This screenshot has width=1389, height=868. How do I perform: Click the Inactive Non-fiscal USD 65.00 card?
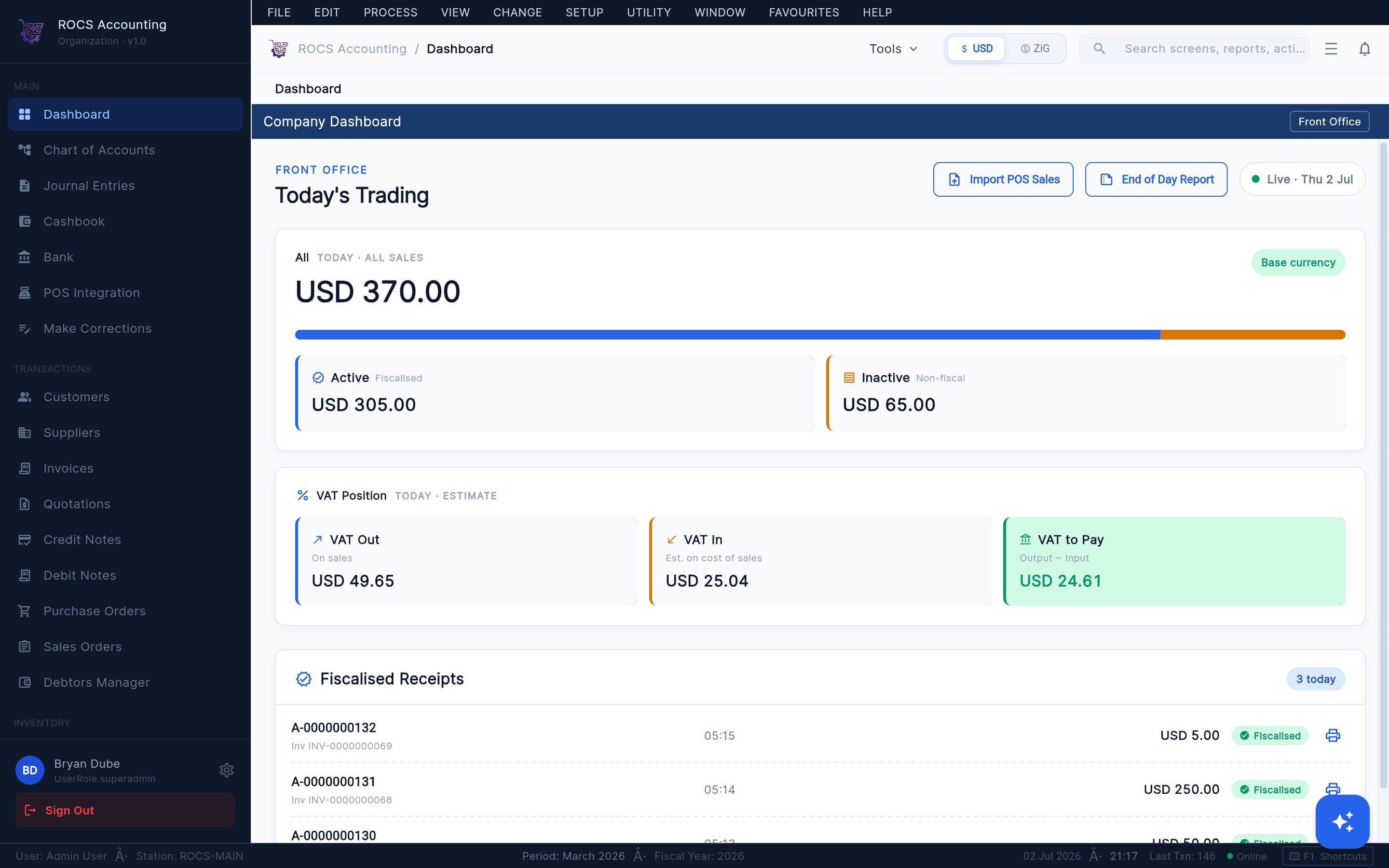1085,393
